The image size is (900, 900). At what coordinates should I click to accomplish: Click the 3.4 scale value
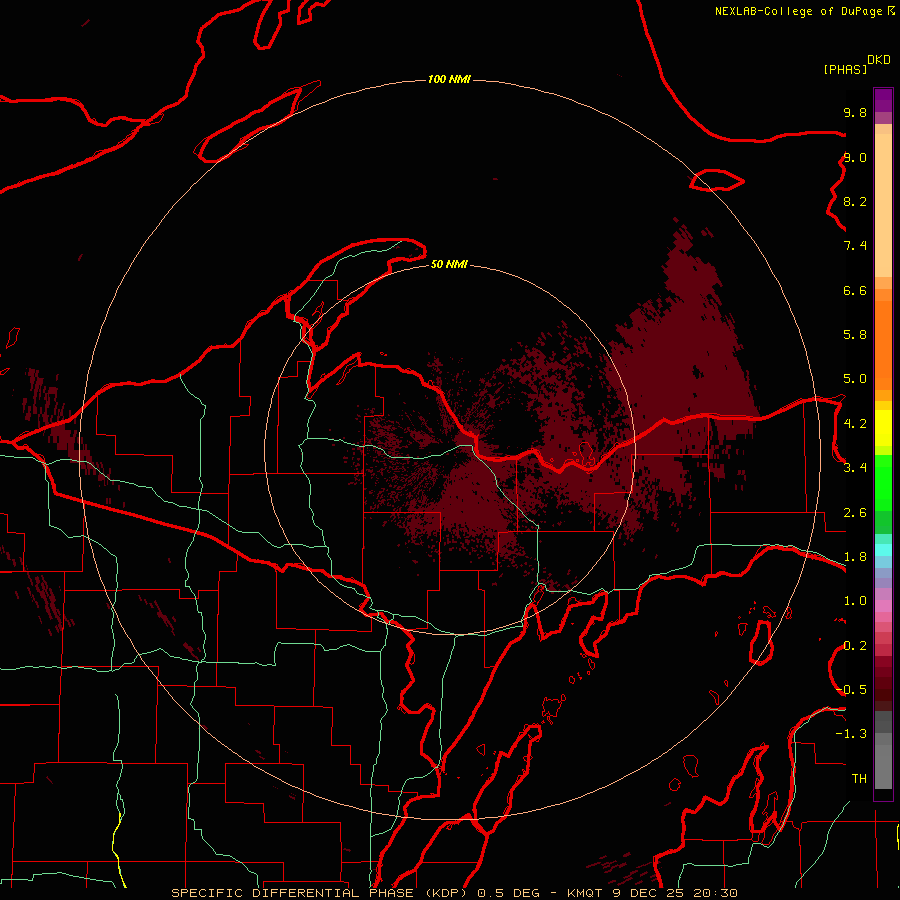[855, 468]
